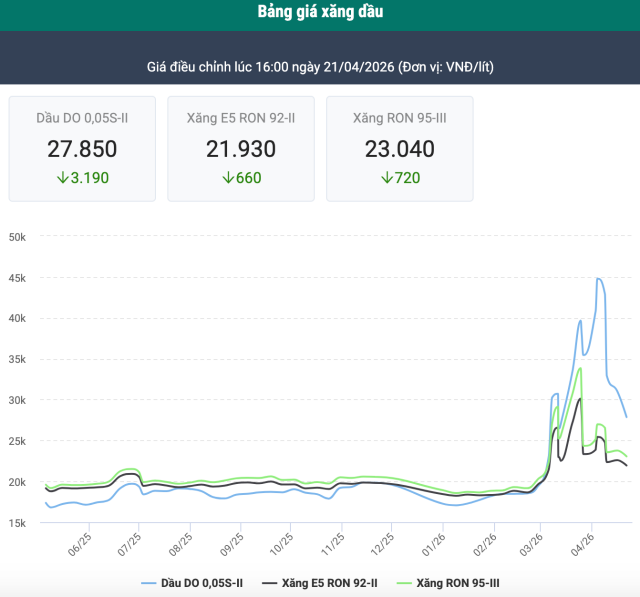Click the price adjustment date subtitle
The image size is (640, 597).
coord(320,67)
